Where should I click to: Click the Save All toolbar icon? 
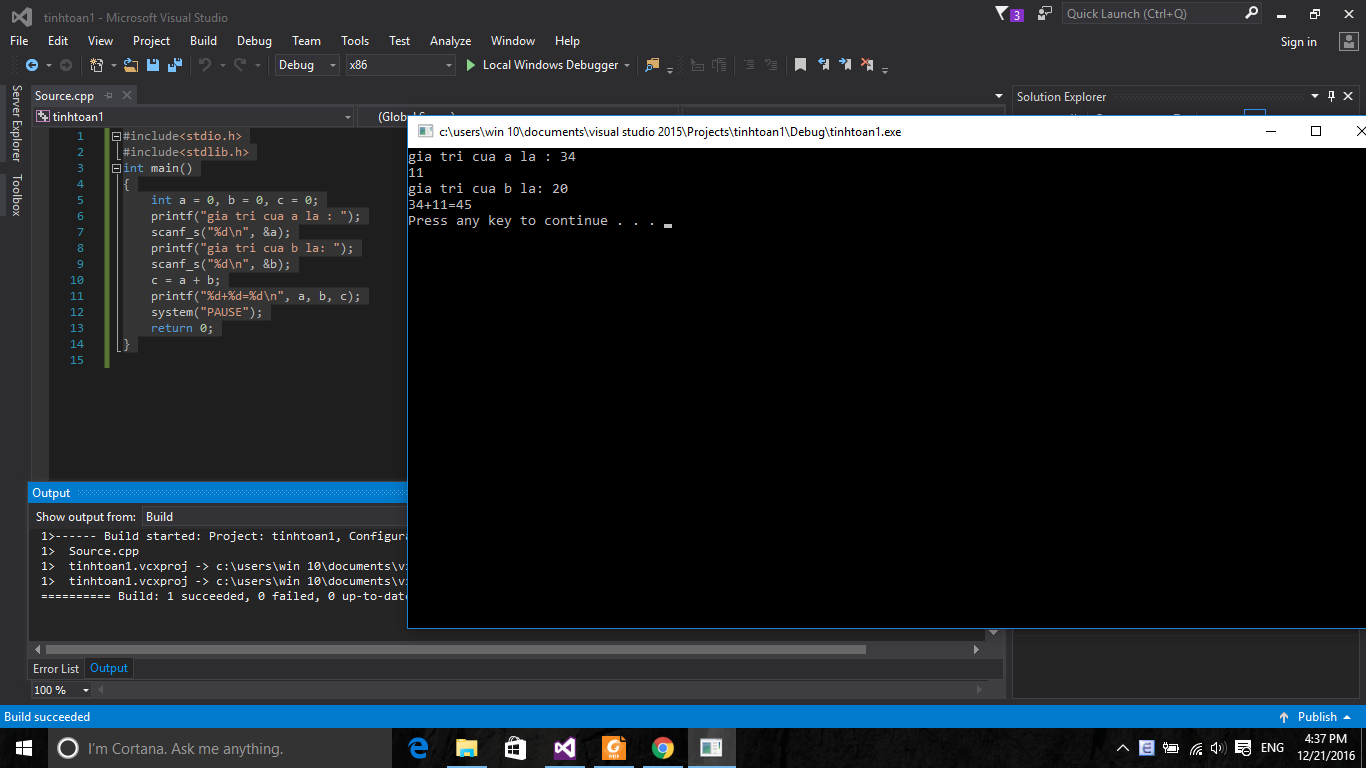click(x=175, y=65)
